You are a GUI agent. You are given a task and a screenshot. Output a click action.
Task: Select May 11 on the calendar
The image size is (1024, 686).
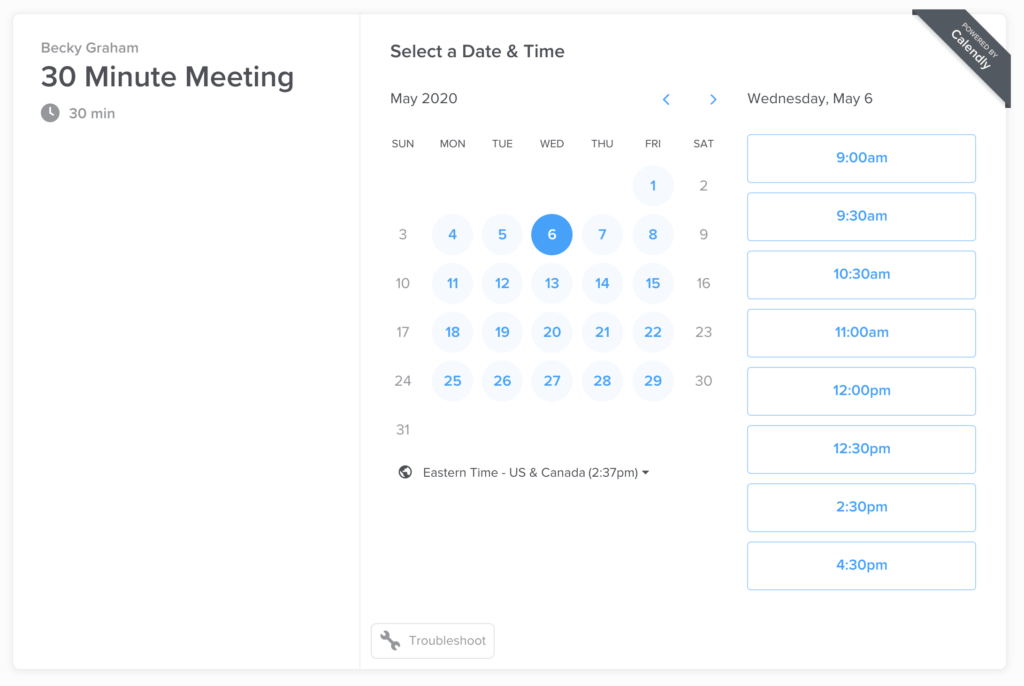click(452, 284)
